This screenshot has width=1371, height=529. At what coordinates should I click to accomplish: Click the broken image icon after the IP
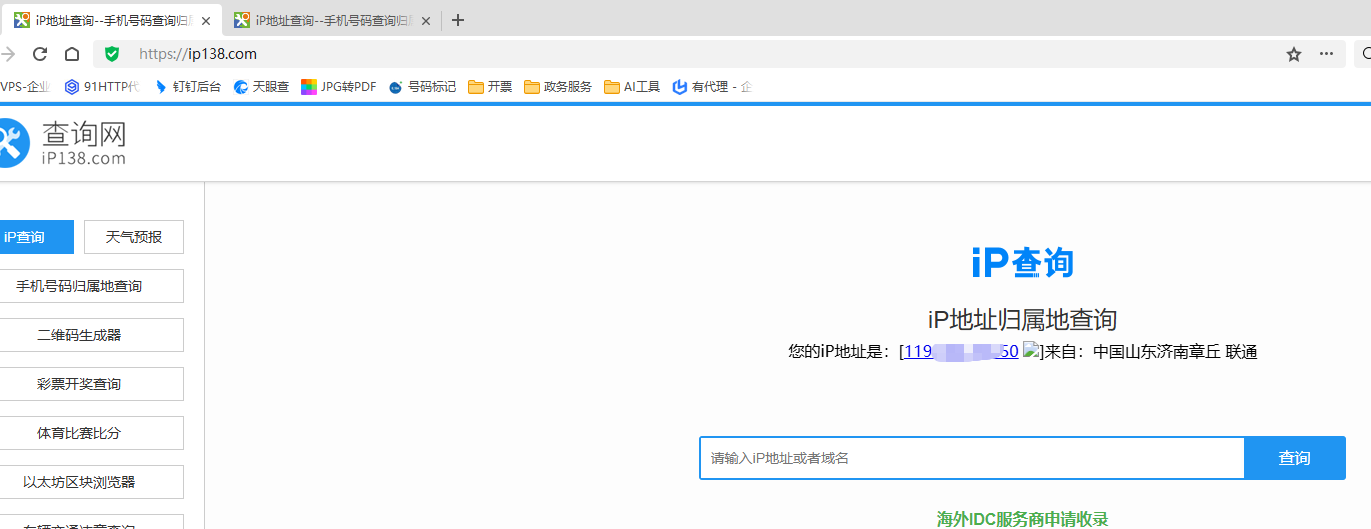click(1030, 351)
